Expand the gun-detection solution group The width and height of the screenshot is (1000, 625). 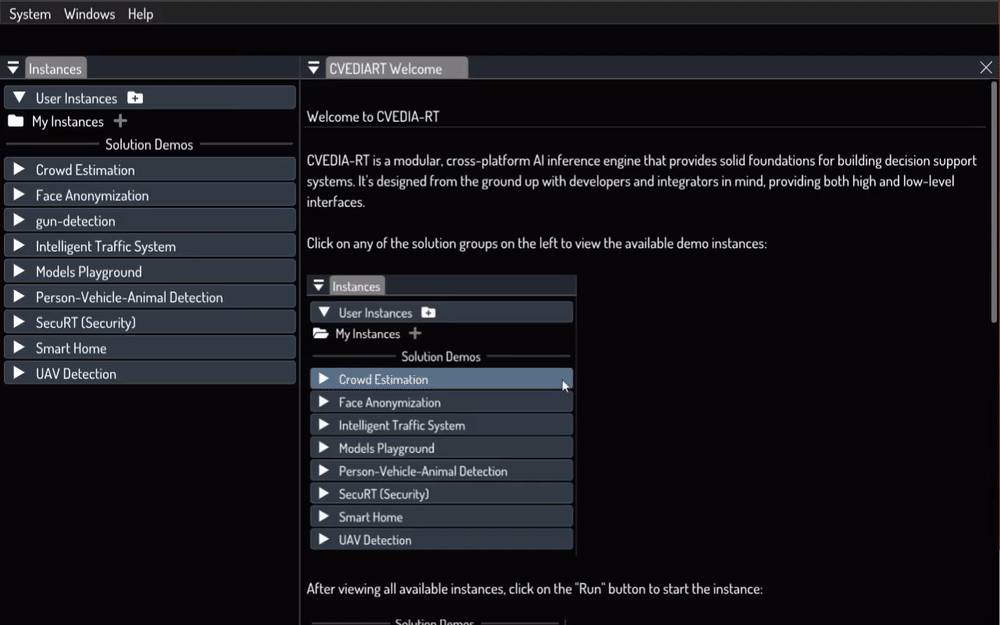click(x=150, y=221)
